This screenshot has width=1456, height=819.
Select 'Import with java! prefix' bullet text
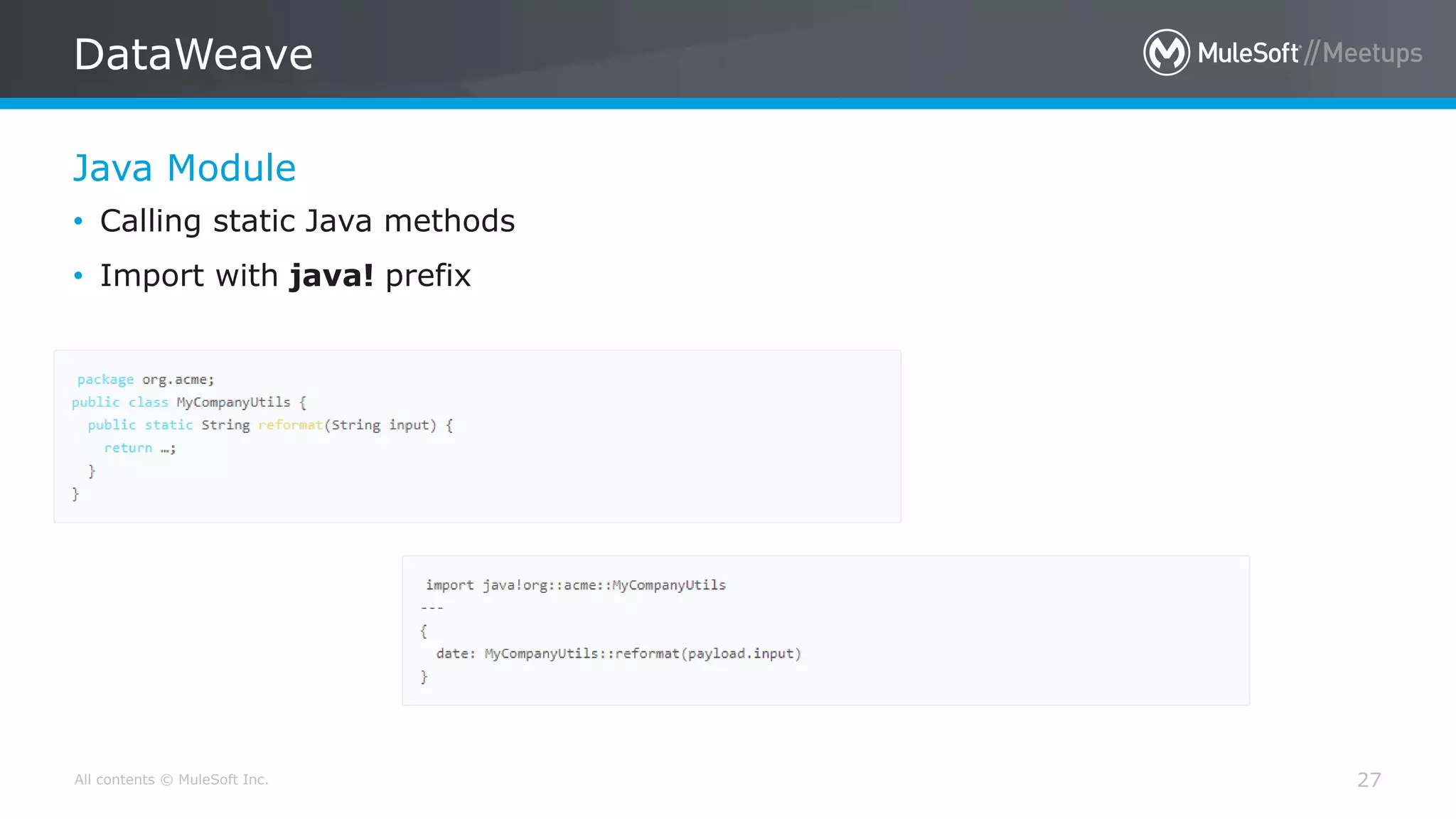tap(285, 276)
